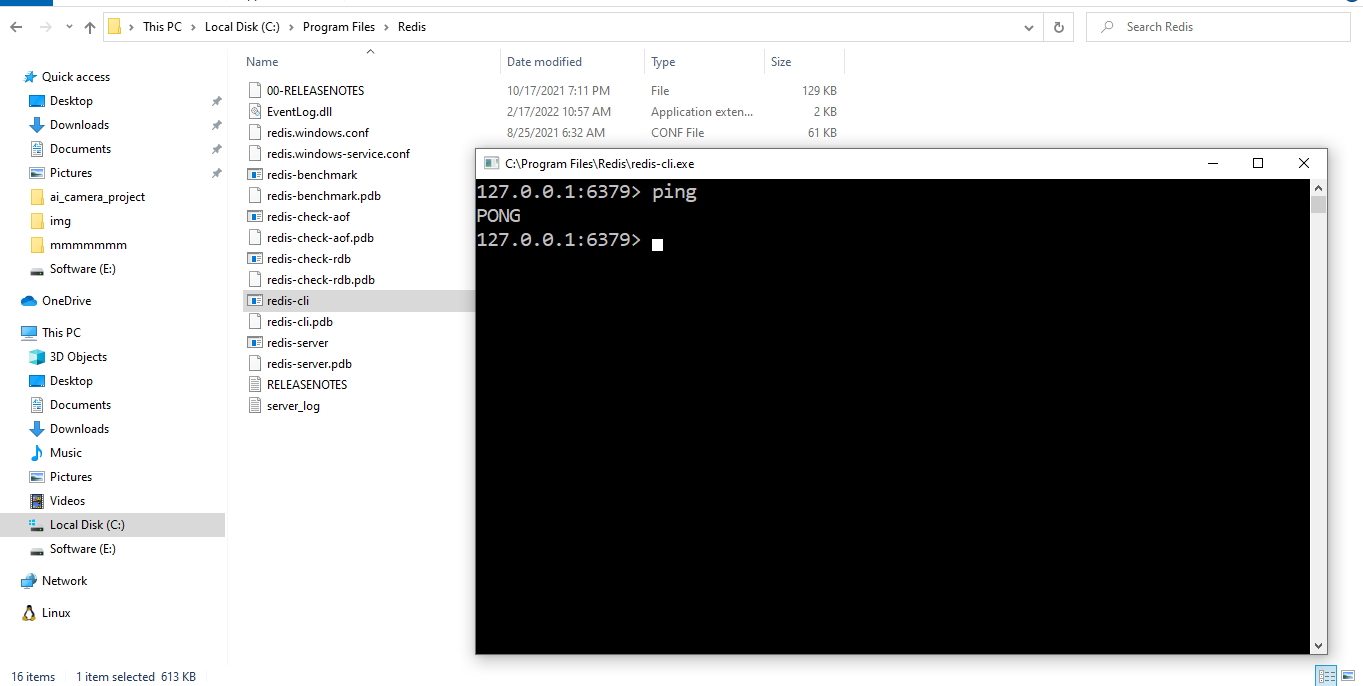Select redis-check-aof application icon
This screenshot has width=1363, height=686.
255,217
